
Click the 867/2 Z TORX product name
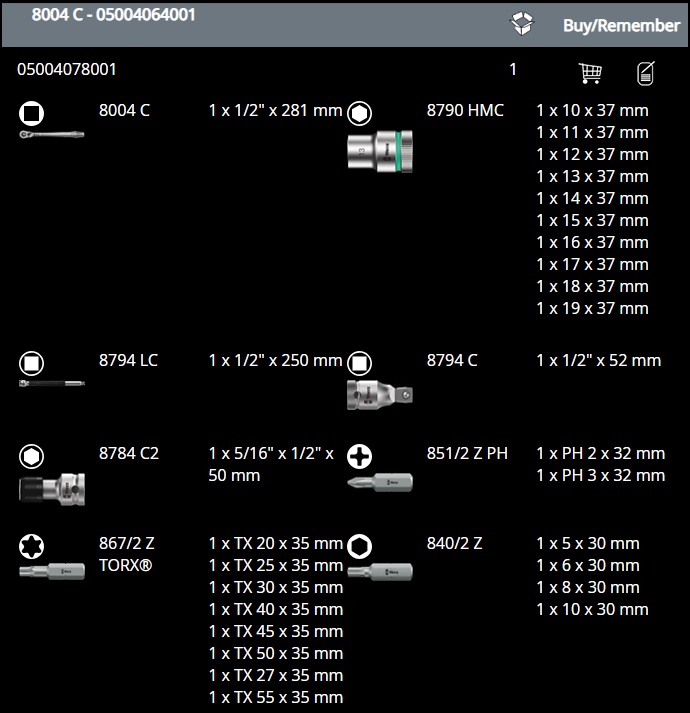tap(127, 554)
